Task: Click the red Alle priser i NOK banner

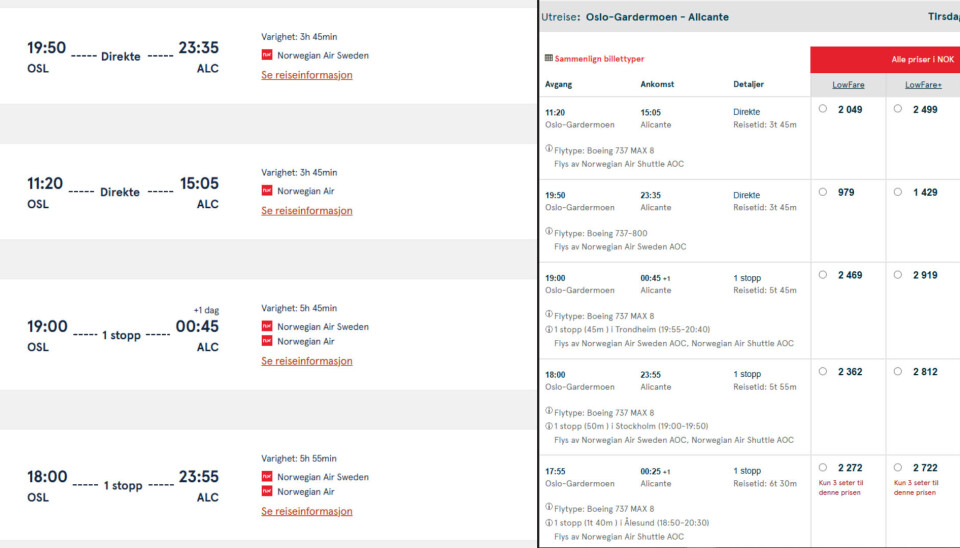Action: tap(885, 59)
